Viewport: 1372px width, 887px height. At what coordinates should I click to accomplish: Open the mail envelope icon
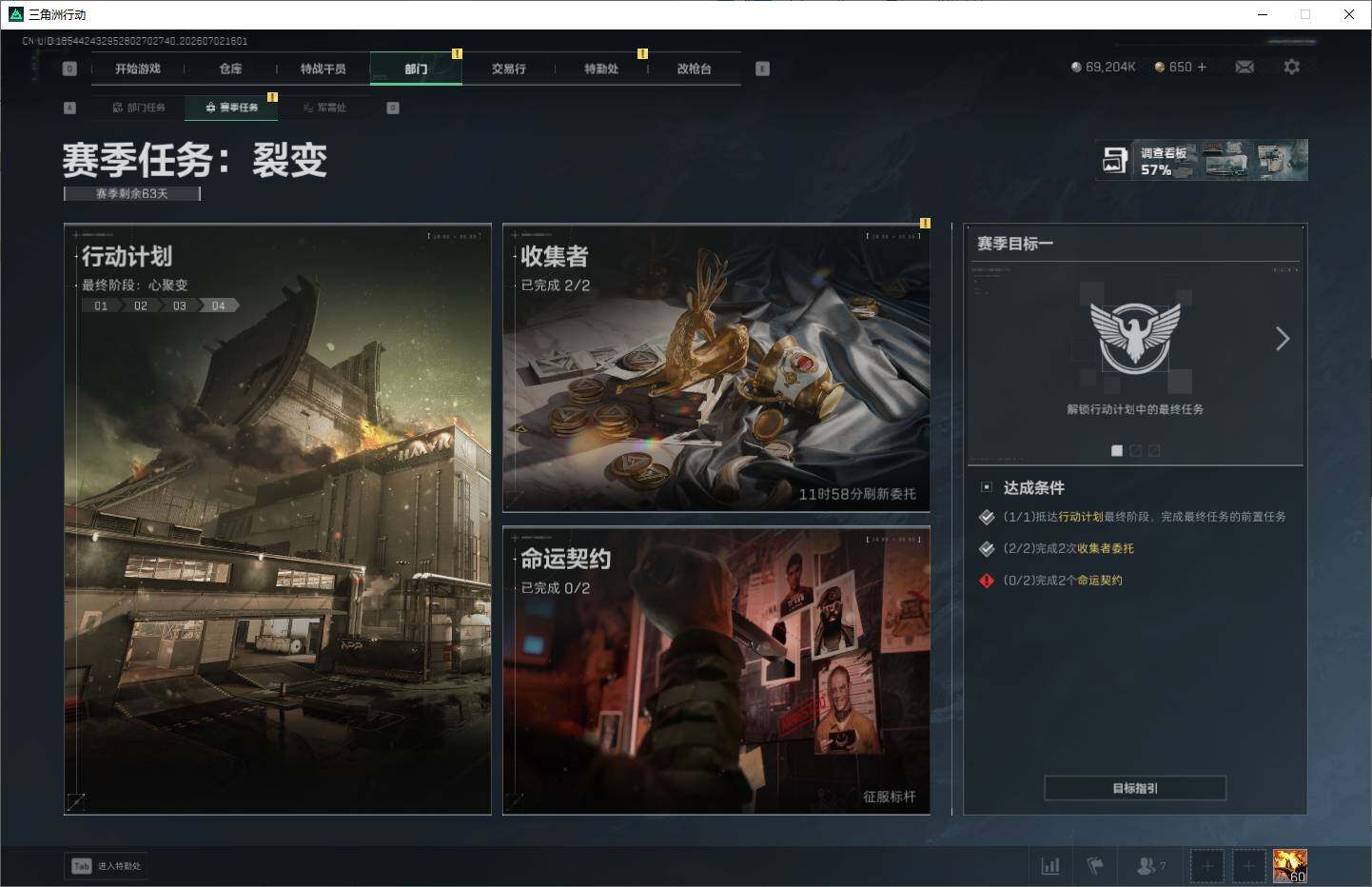click(x=1245, y=67)
